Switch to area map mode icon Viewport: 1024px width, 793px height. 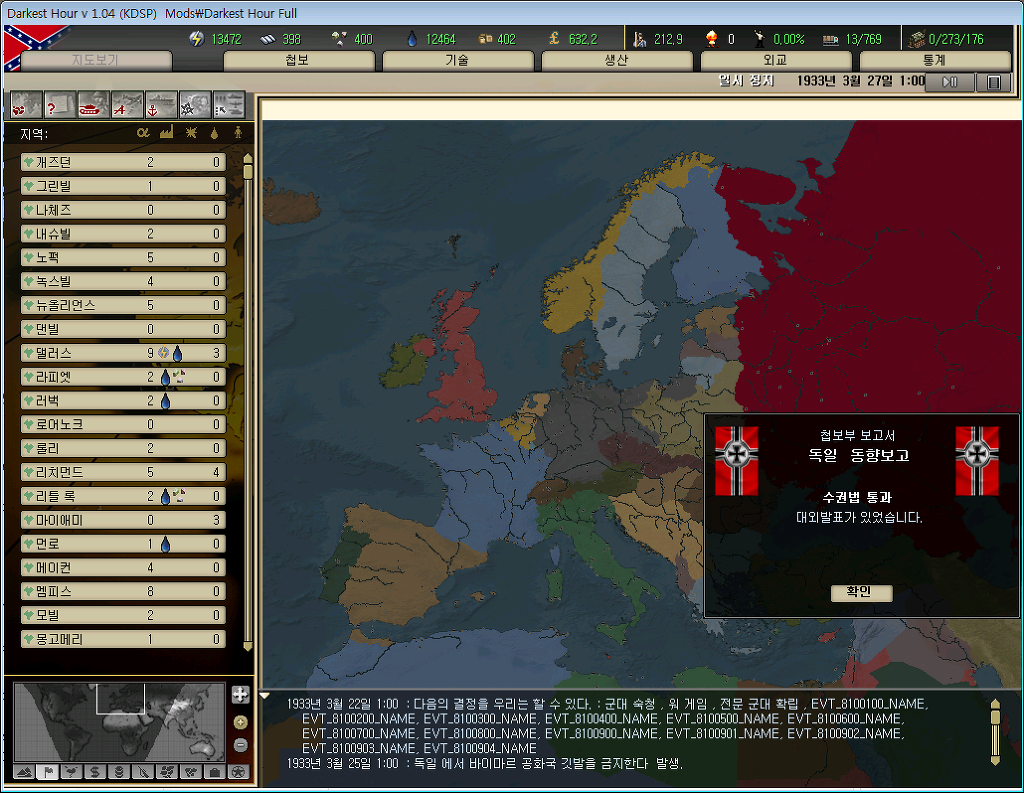tap(191, 772)
